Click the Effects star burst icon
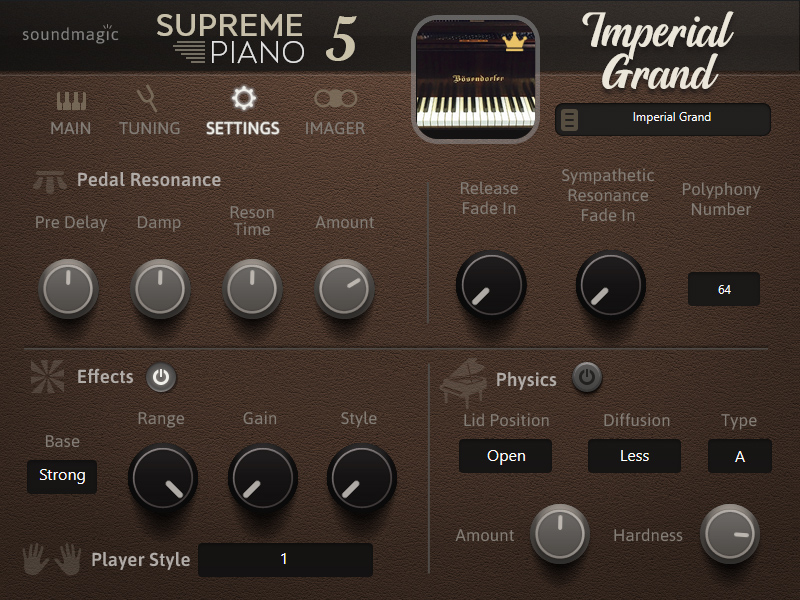The width and height of the screenshot is (800, 600). click(x=47, y=377)
